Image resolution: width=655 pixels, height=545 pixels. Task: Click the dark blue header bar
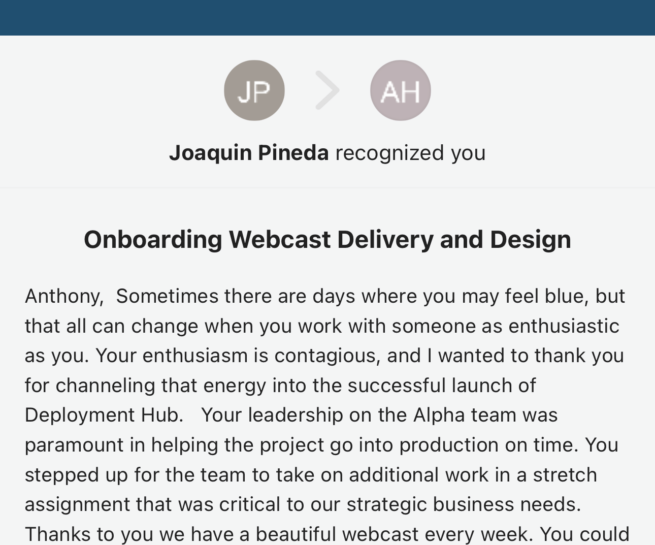[x=327, y=17]
